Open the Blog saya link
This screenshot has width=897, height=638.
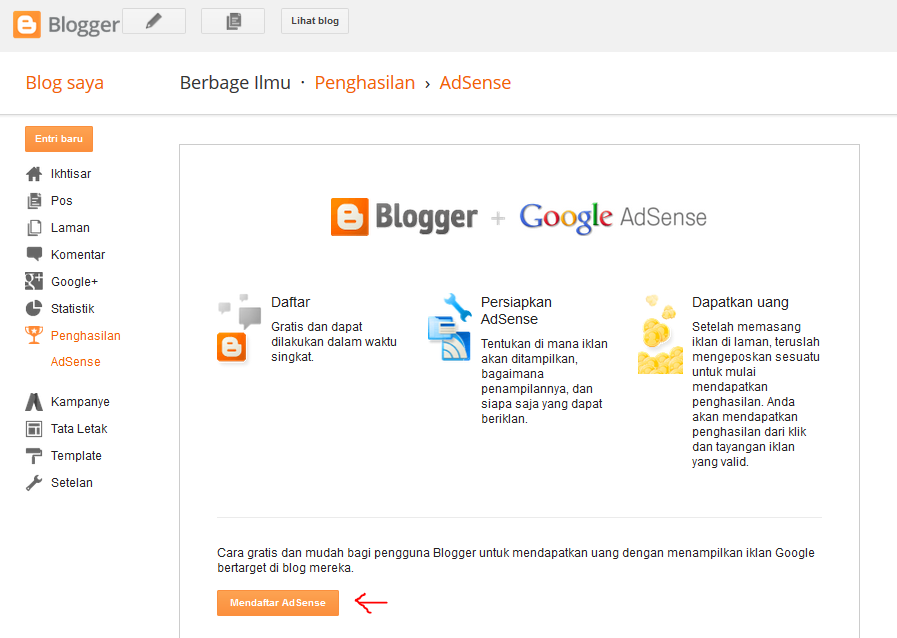pos(65,83)
